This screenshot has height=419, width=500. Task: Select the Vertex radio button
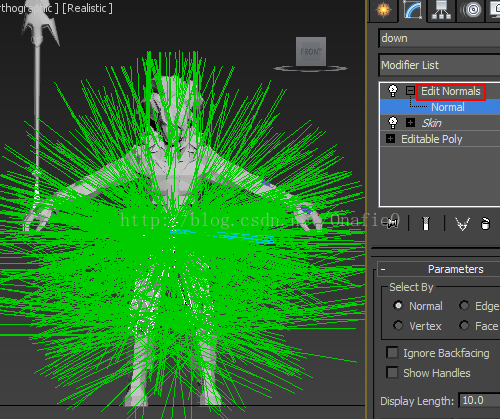(398, 325)
